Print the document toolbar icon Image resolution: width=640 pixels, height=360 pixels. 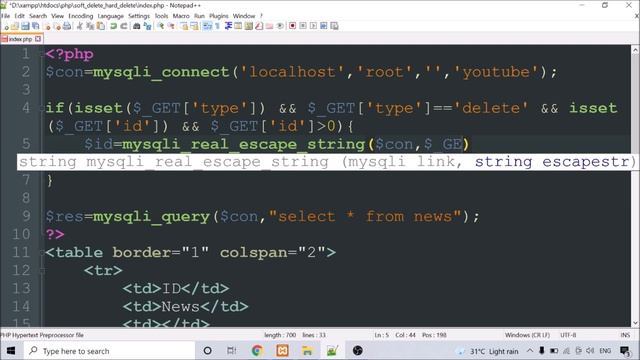coord(67,26)
